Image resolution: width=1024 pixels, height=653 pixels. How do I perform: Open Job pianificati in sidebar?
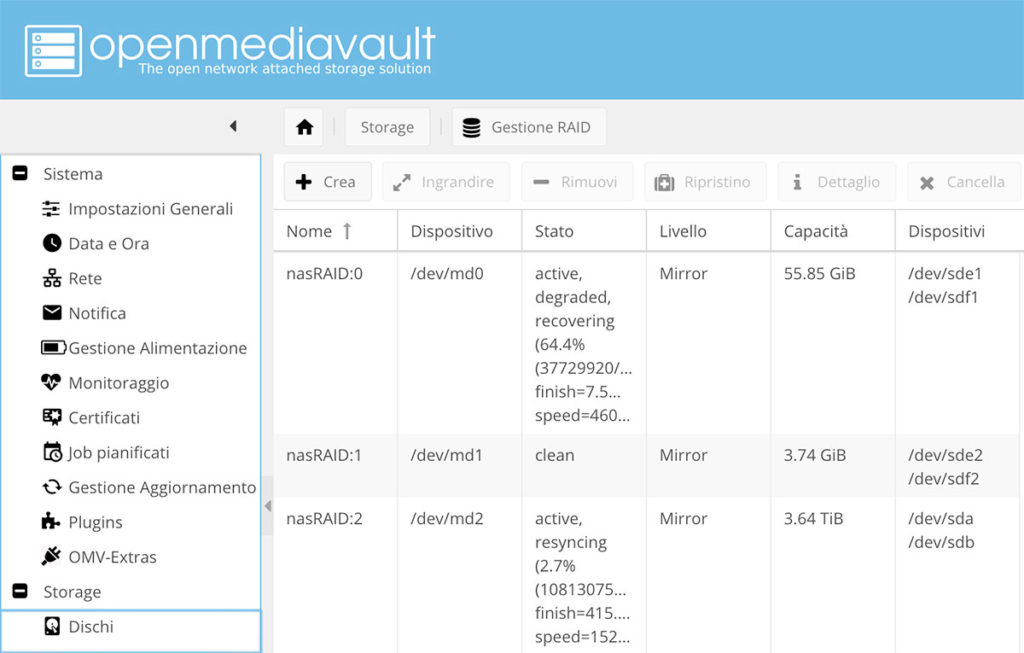click(x=118, y=453)
